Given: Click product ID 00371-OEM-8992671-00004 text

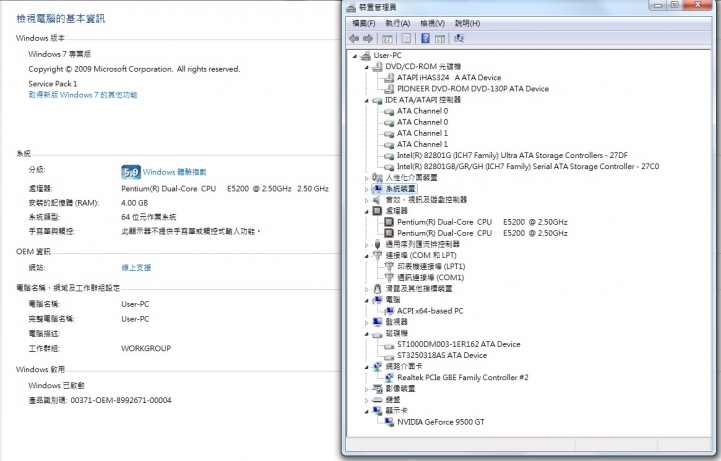Looking at the screenshot, I should point(121,400).
